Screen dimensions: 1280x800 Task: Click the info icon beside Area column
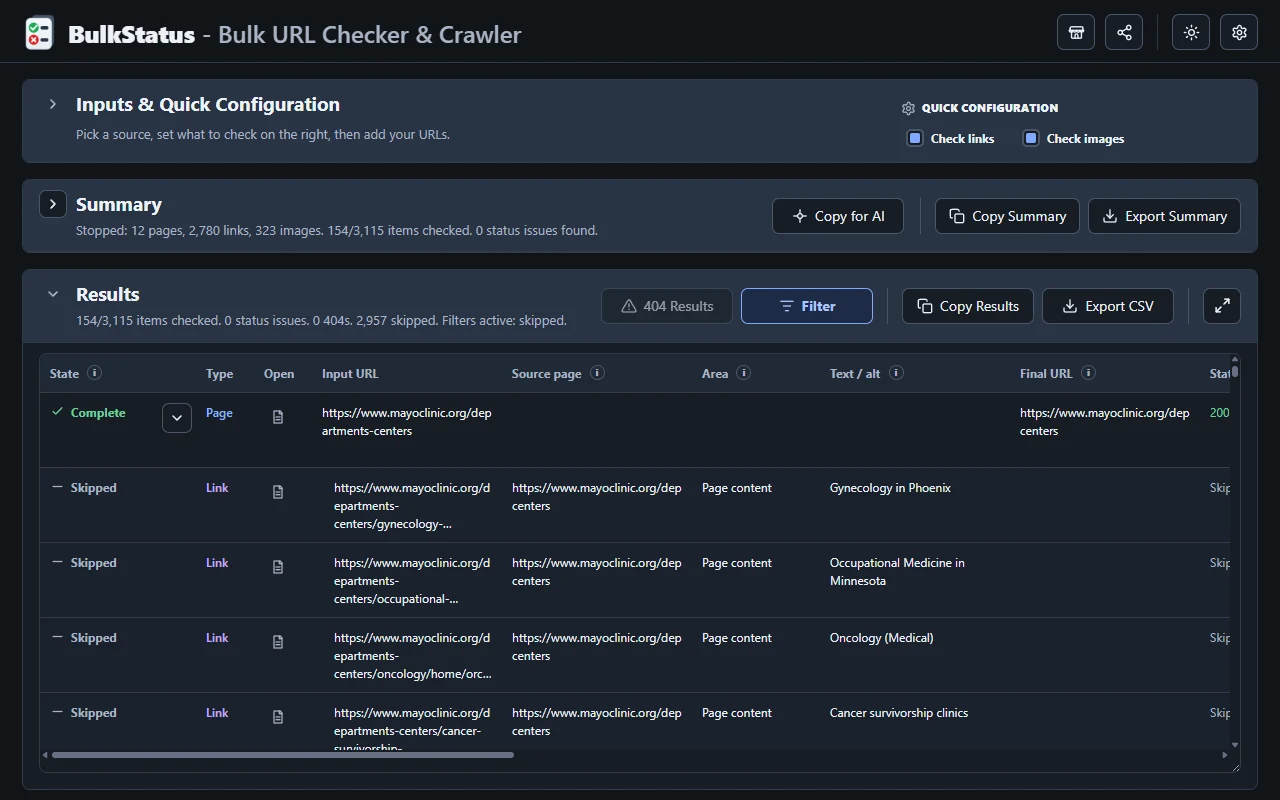pyautogui.click(x=744, y=373)
